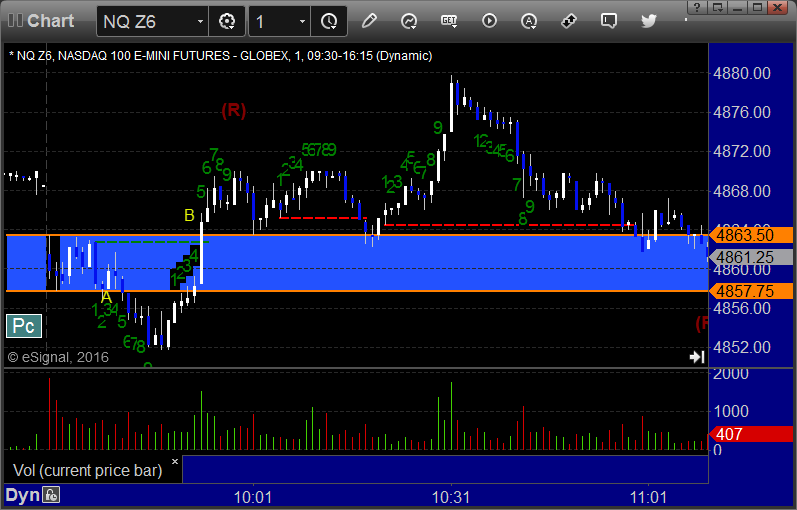The height and width of the screenshot is (510, 797).
Task: Click the window link/pin icon
Action: [718, 7]
